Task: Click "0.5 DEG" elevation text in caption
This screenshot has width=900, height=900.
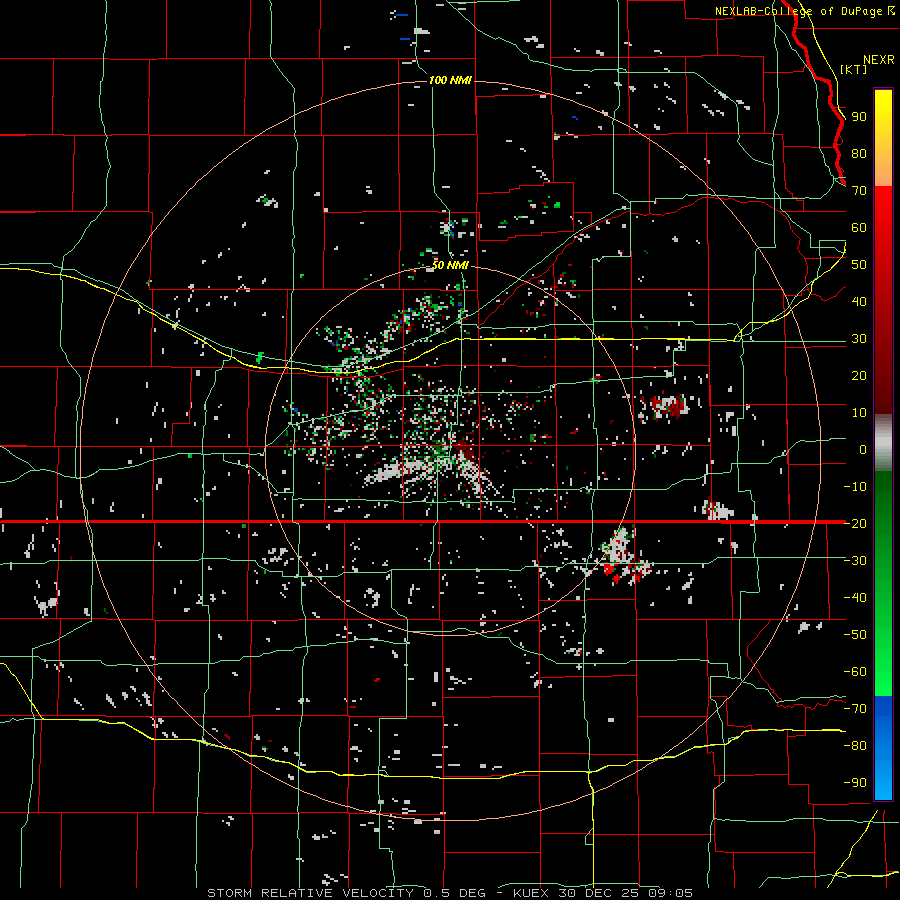Action: pyautogui.click(x=455, y=893)
